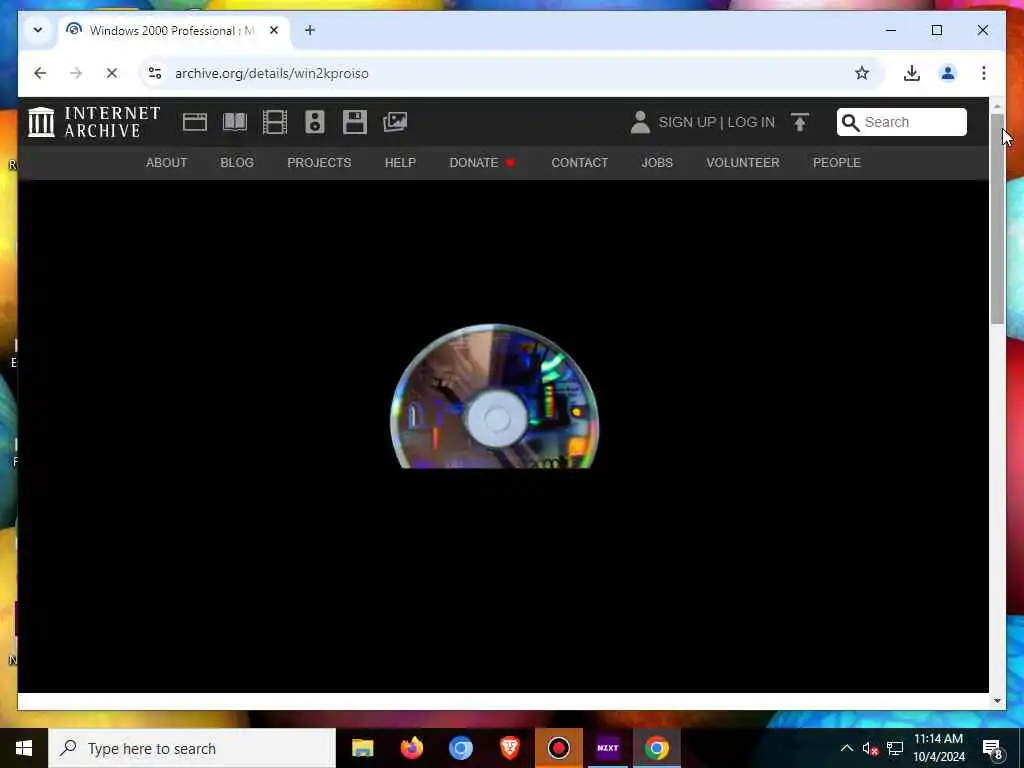
Task: Open the NZXT app from taskbar
Action: [x=607, y=748]
